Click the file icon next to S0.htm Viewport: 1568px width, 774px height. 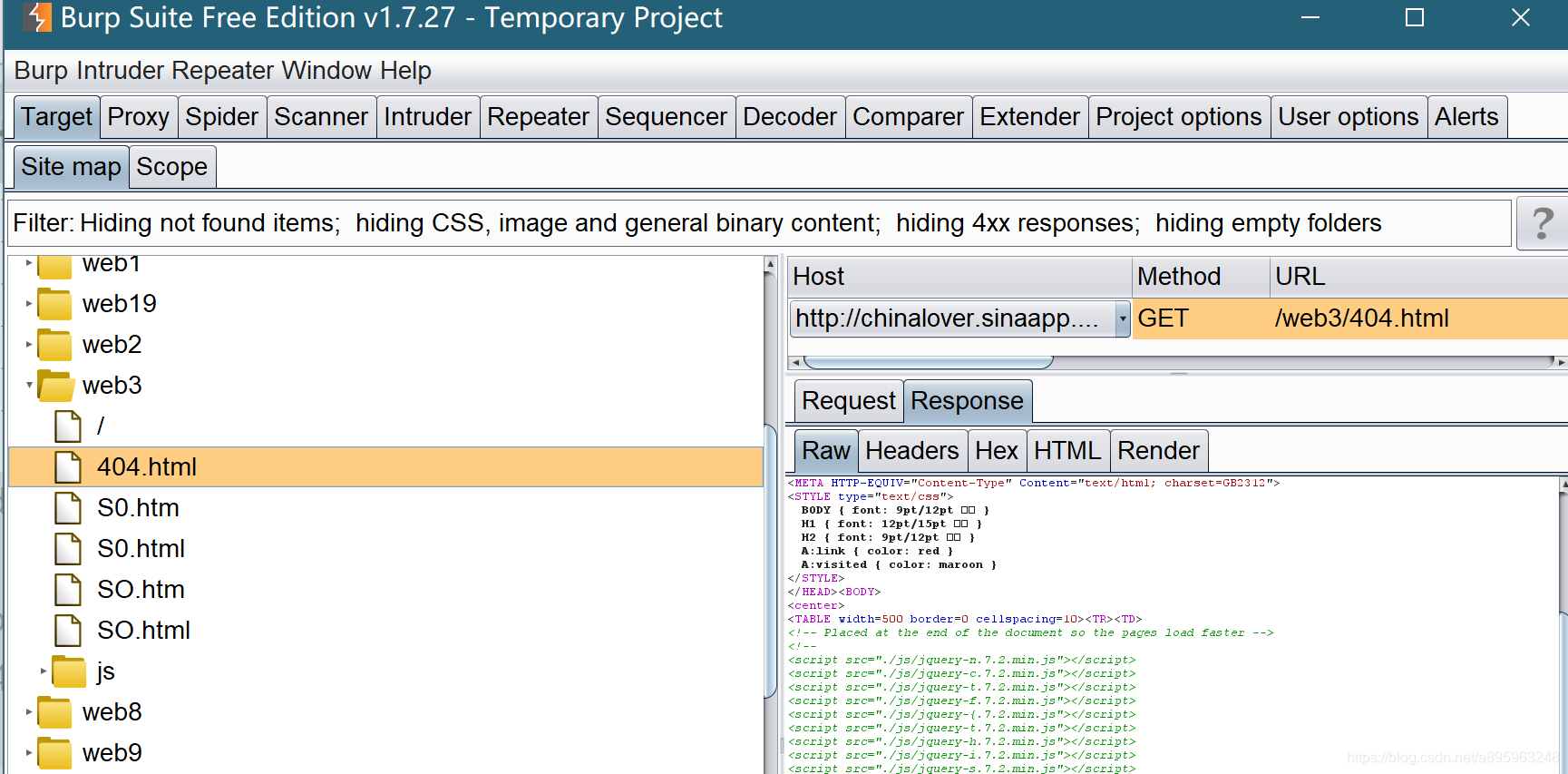(x=68, y=508)
